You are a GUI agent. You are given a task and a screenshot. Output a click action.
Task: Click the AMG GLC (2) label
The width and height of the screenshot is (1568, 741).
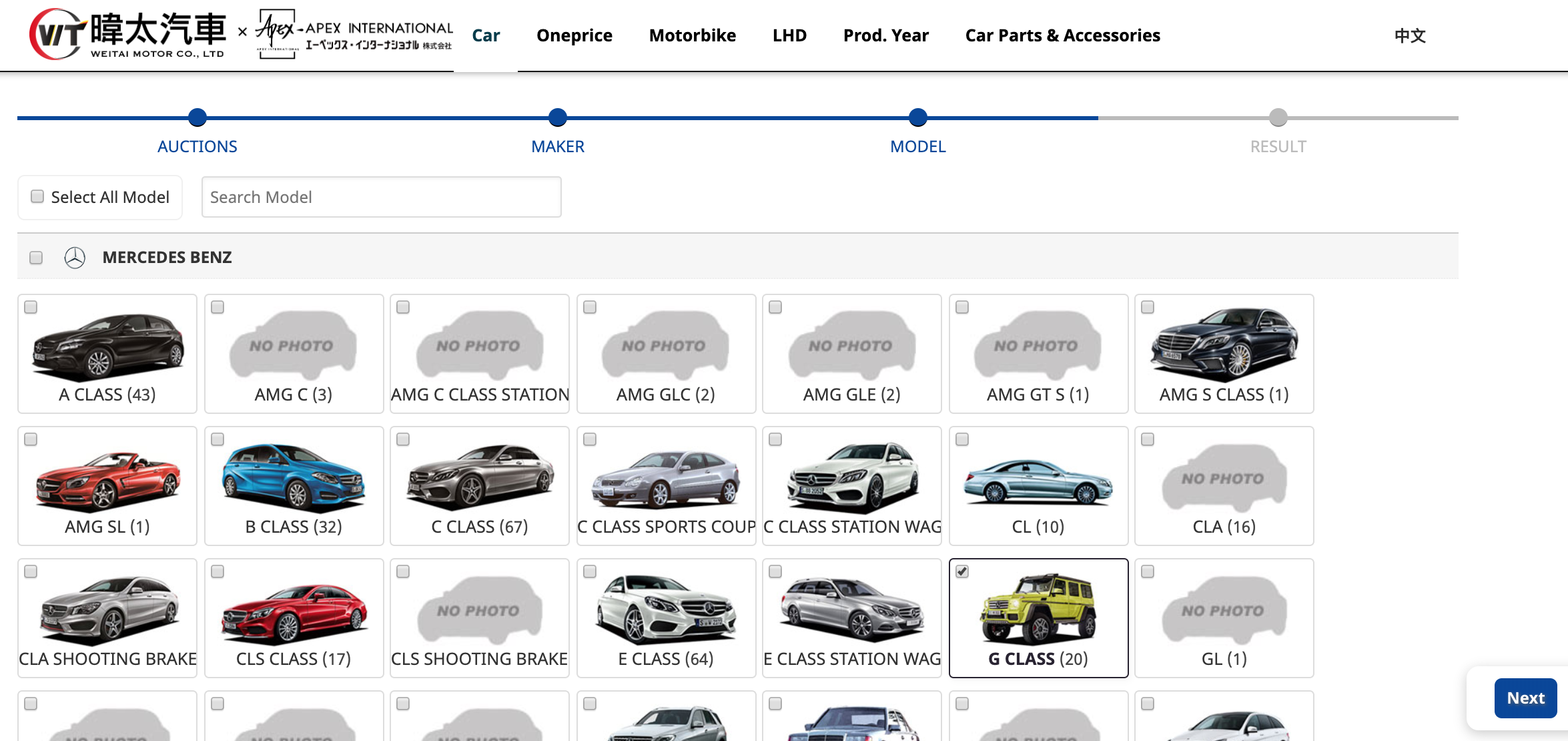pos(665,395)
